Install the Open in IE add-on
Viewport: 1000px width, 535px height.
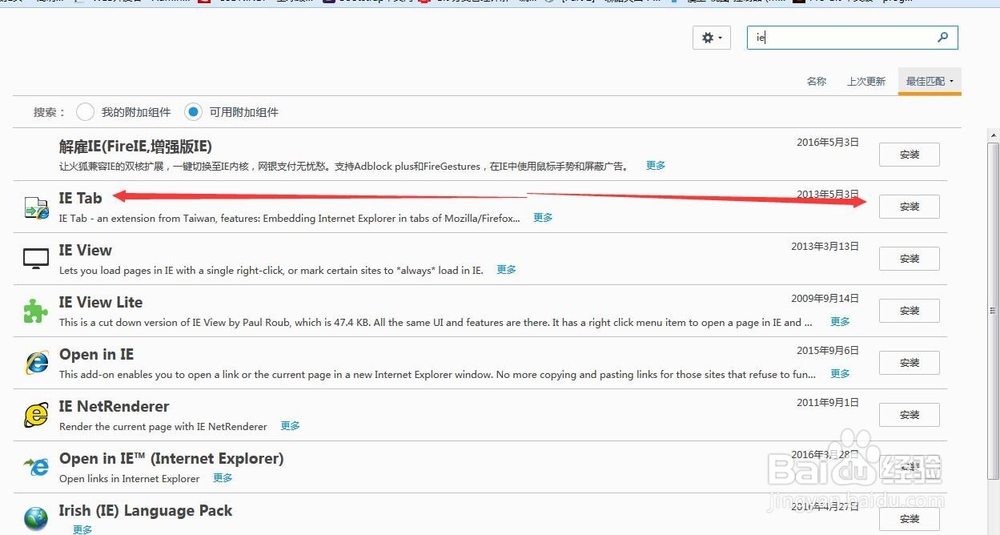pyautogui.click(x=909, y=363)
